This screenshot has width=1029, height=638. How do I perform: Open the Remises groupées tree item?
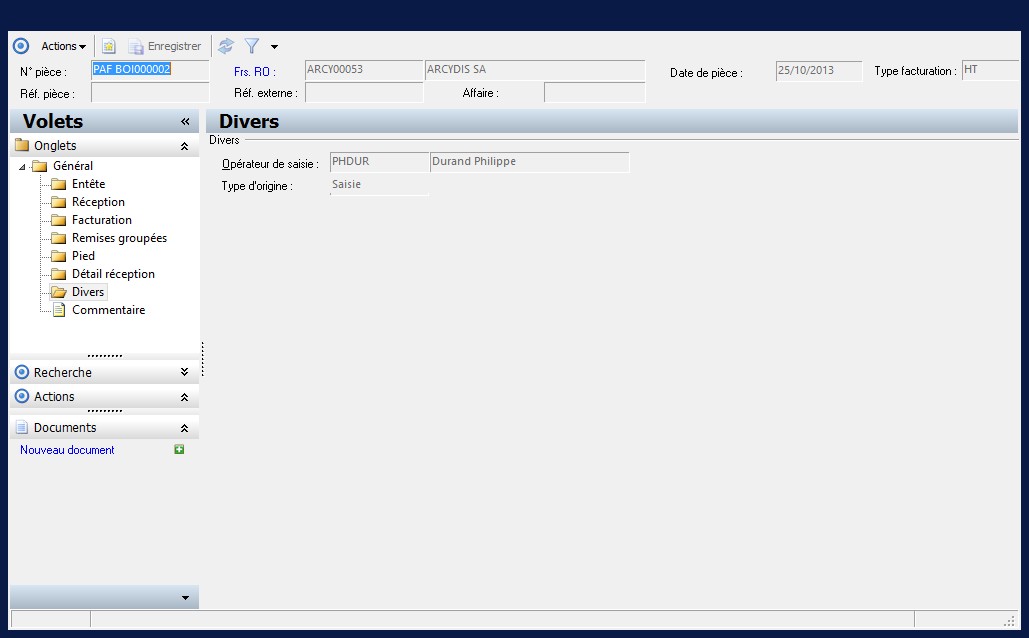click(119, 238)
